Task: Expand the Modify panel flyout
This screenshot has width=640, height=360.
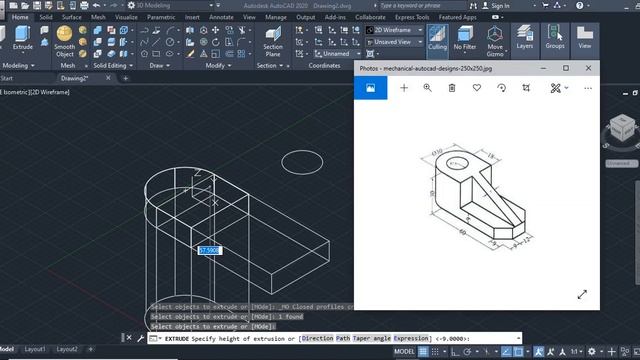Action: click(x=218, y=65)
